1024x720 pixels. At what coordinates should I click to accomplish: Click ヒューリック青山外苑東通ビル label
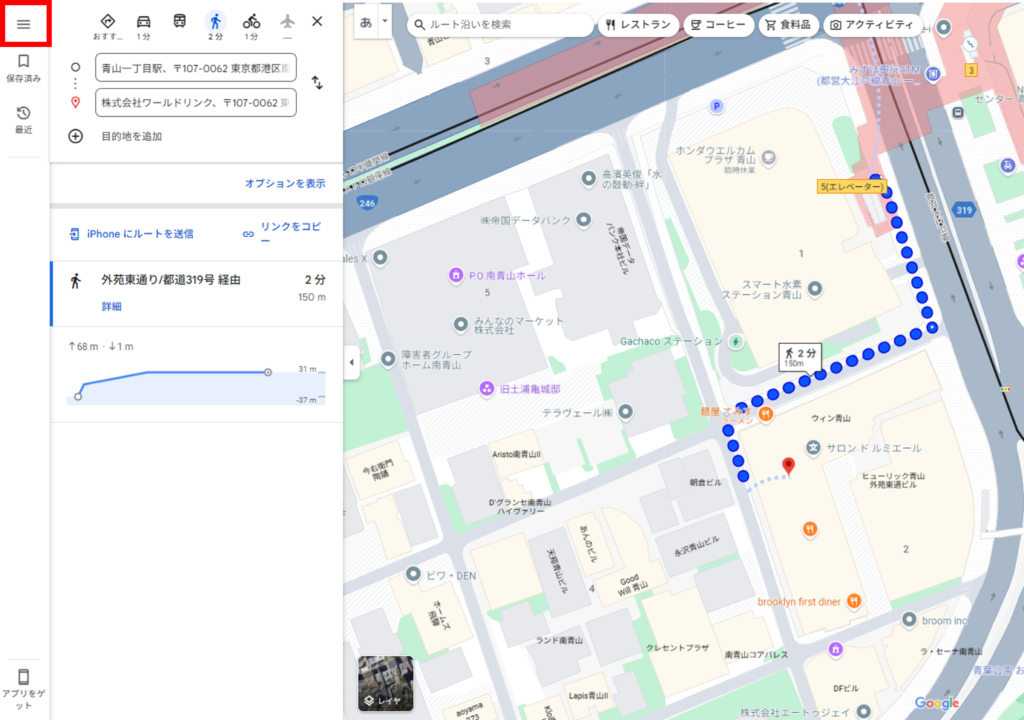[893, 480]
